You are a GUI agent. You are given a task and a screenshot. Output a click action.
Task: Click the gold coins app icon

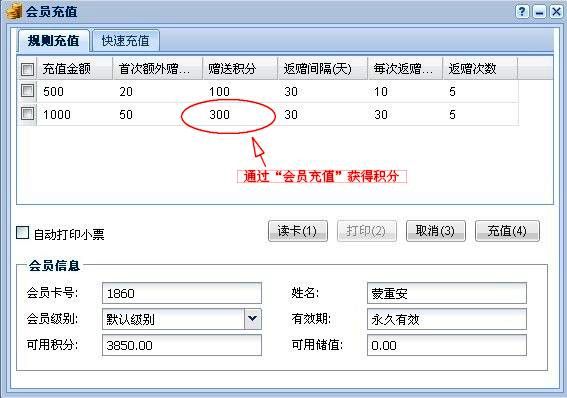point(13,11)
